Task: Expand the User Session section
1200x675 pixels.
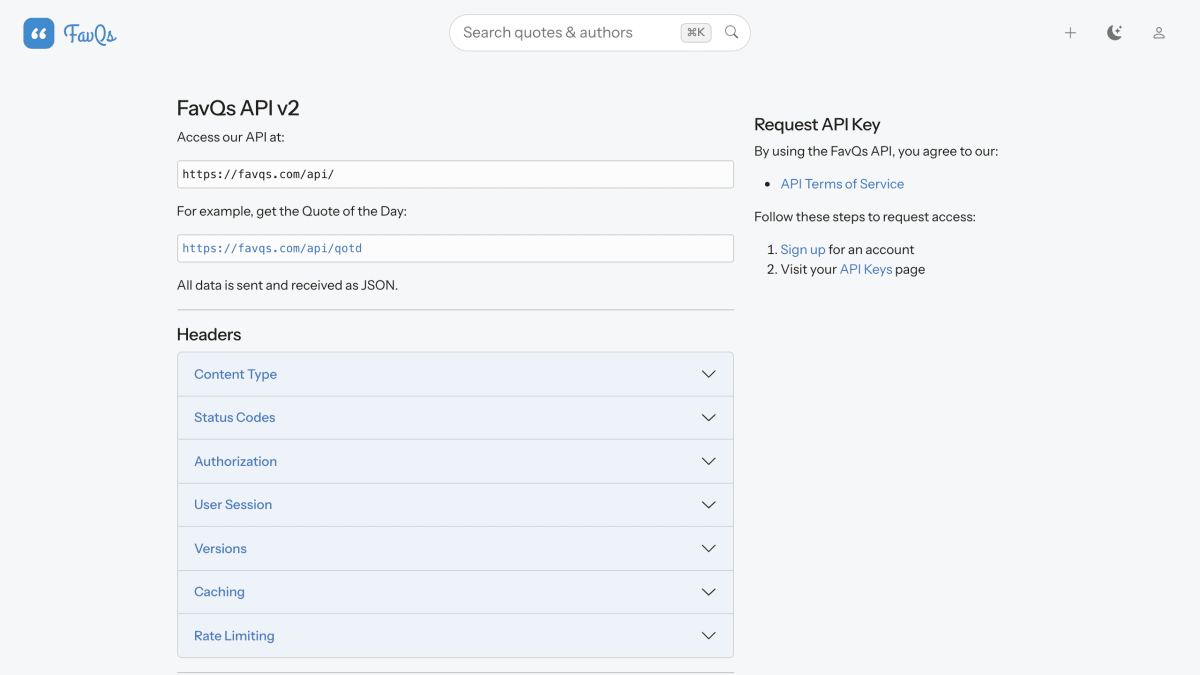Action: pyautogui.click(x=455, y=505)
